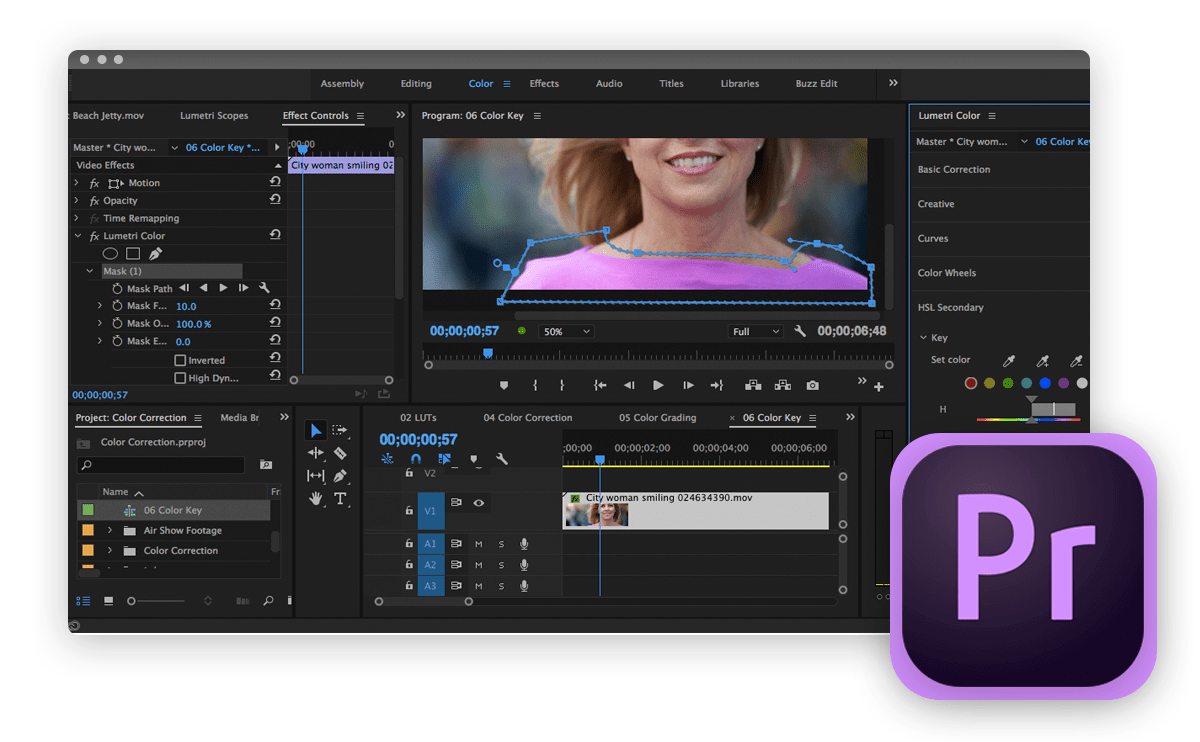Expand the Motion effect properties

point(76,183)
